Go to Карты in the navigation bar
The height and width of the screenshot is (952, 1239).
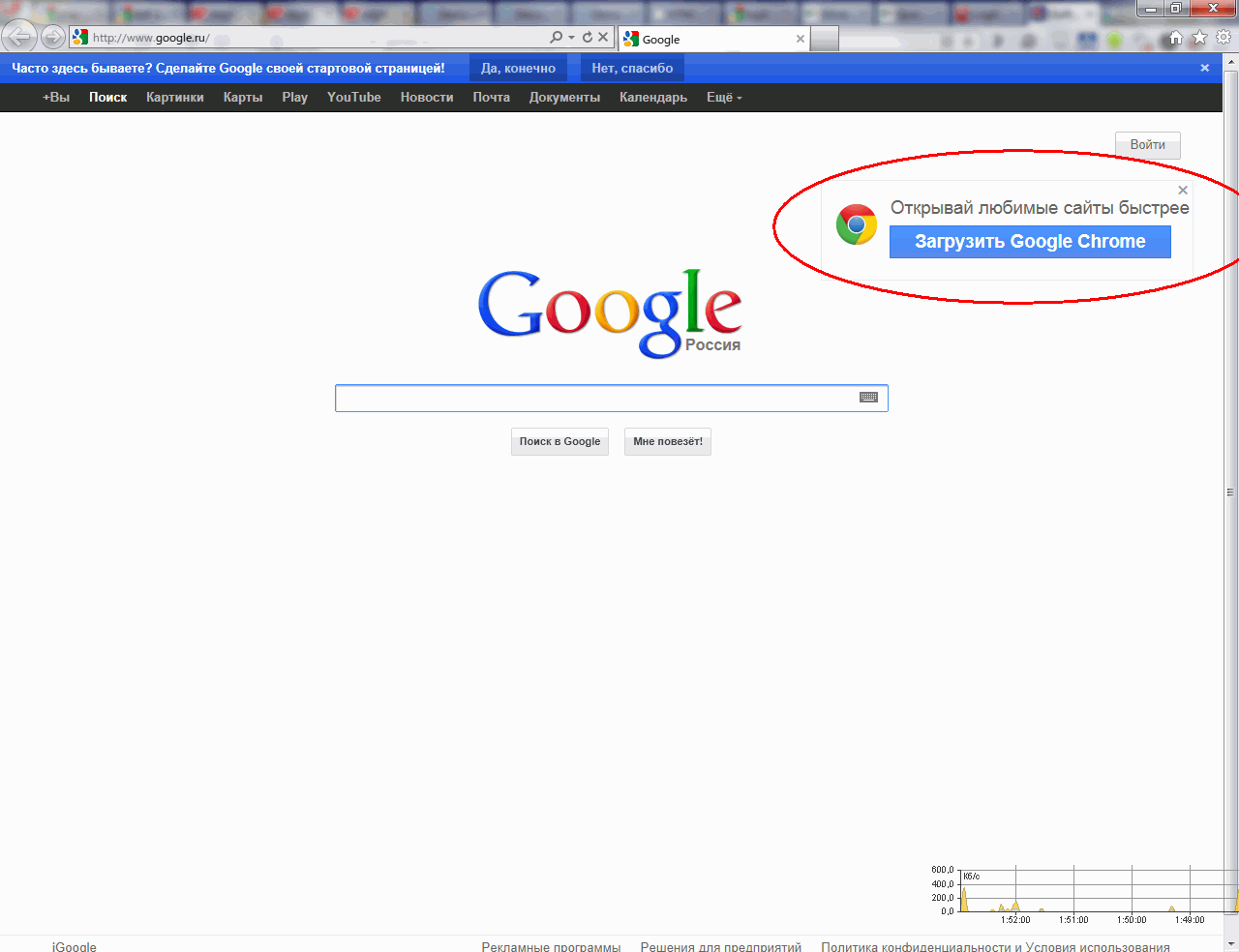click(243, 97)
